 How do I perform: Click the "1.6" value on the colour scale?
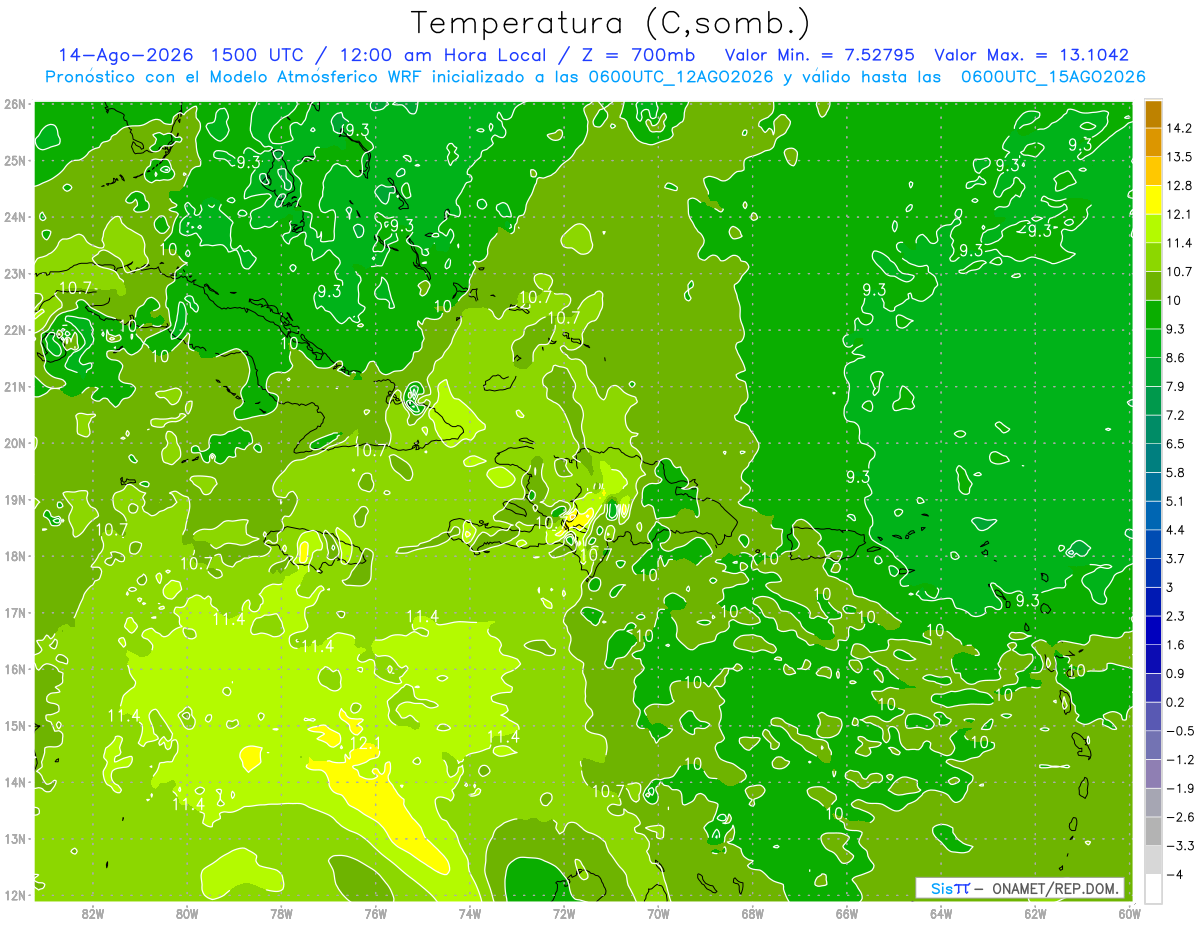tap(1176, 645)
